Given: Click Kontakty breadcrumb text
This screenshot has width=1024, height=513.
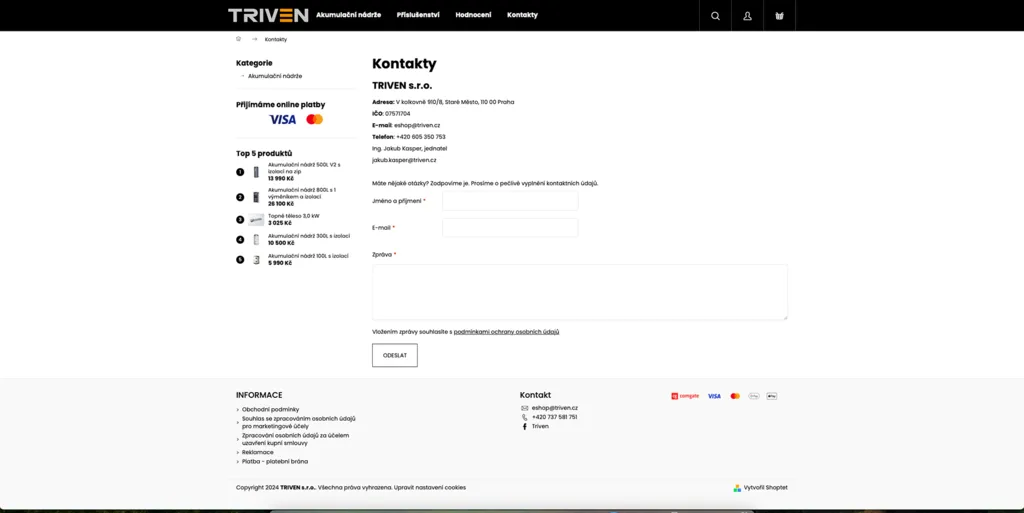Looking at the screenshot, I should click(276, 39).
